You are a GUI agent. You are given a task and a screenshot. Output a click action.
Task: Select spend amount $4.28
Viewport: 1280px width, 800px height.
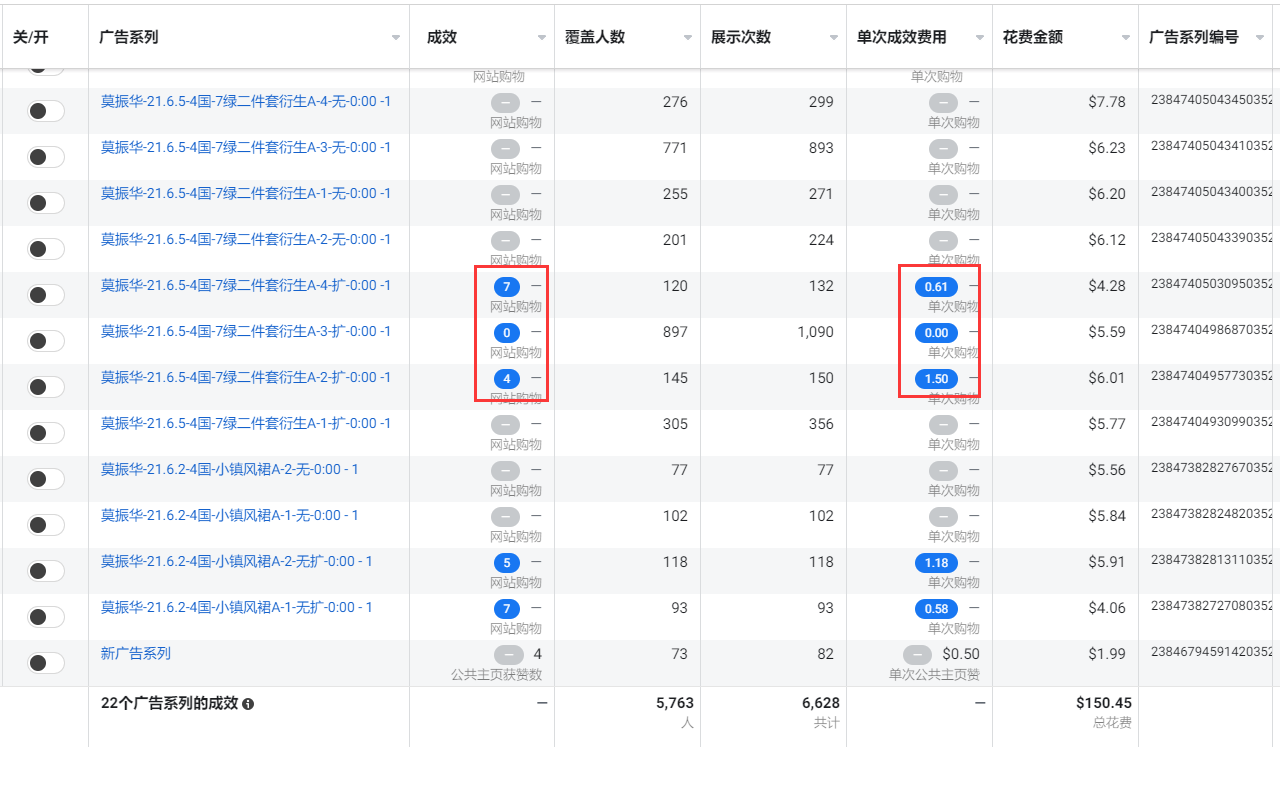pyautogui.click(x=1107, y=286)
